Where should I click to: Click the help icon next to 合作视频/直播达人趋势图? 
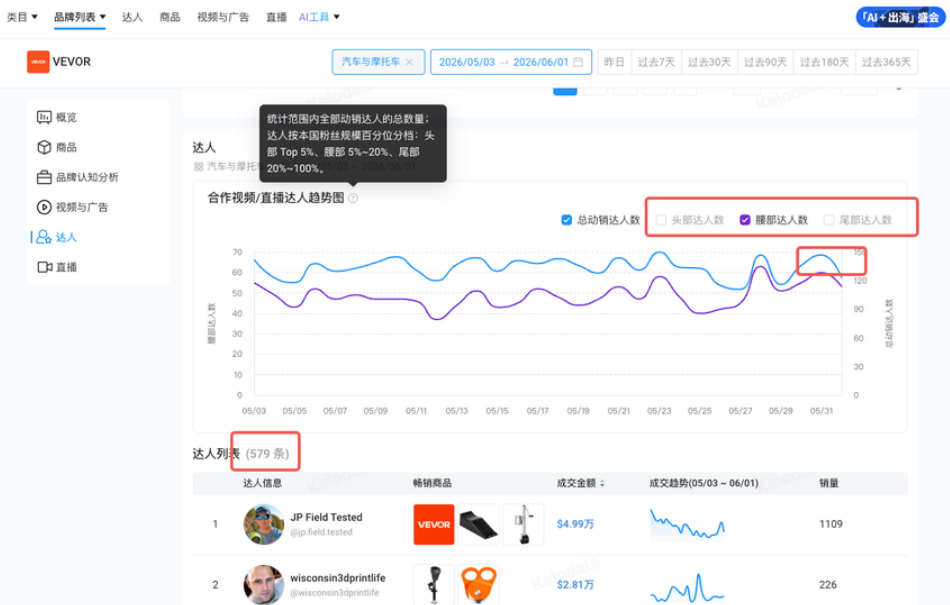(x=353, y=198)
